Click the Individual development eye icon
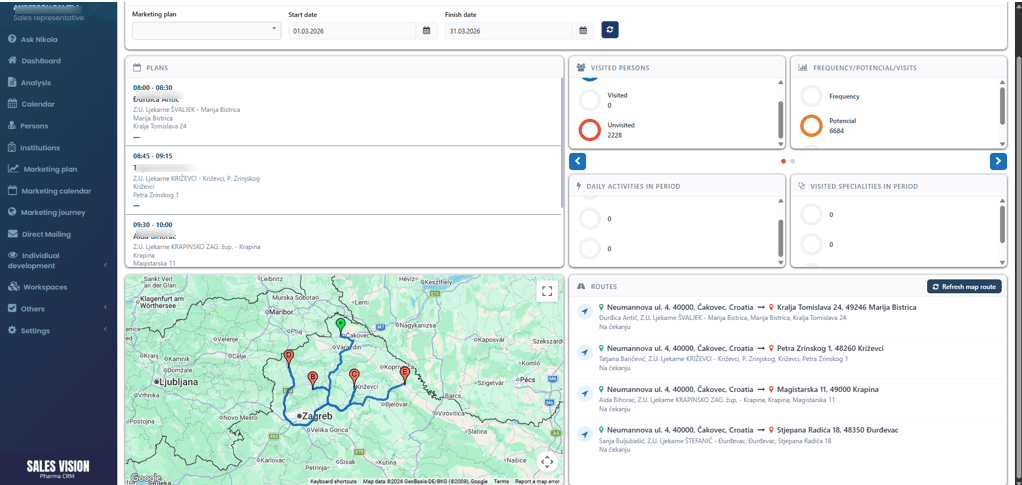 (12, 256)
